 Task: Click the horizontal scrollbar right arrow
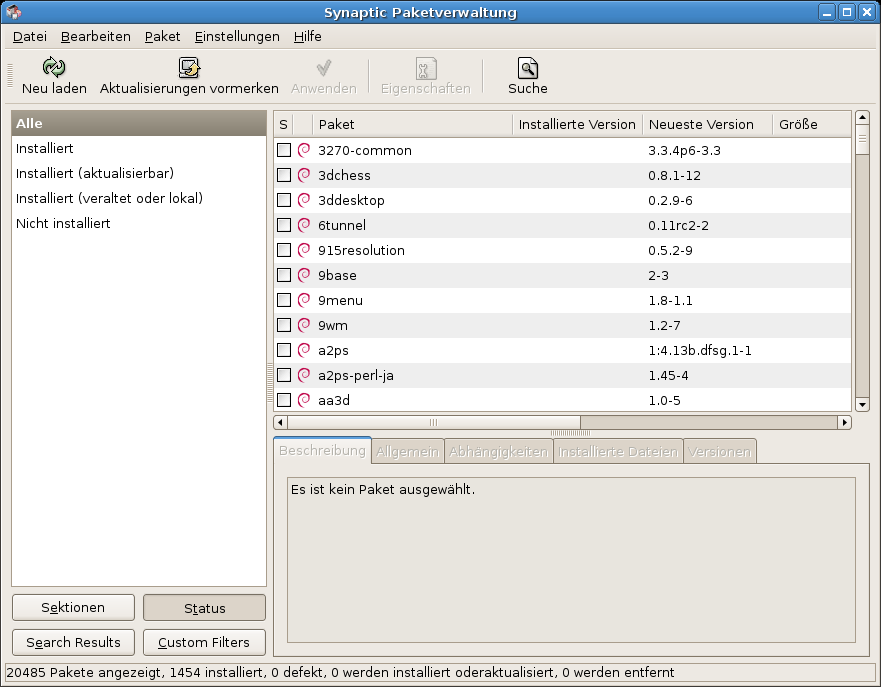(x=844, y=422)
